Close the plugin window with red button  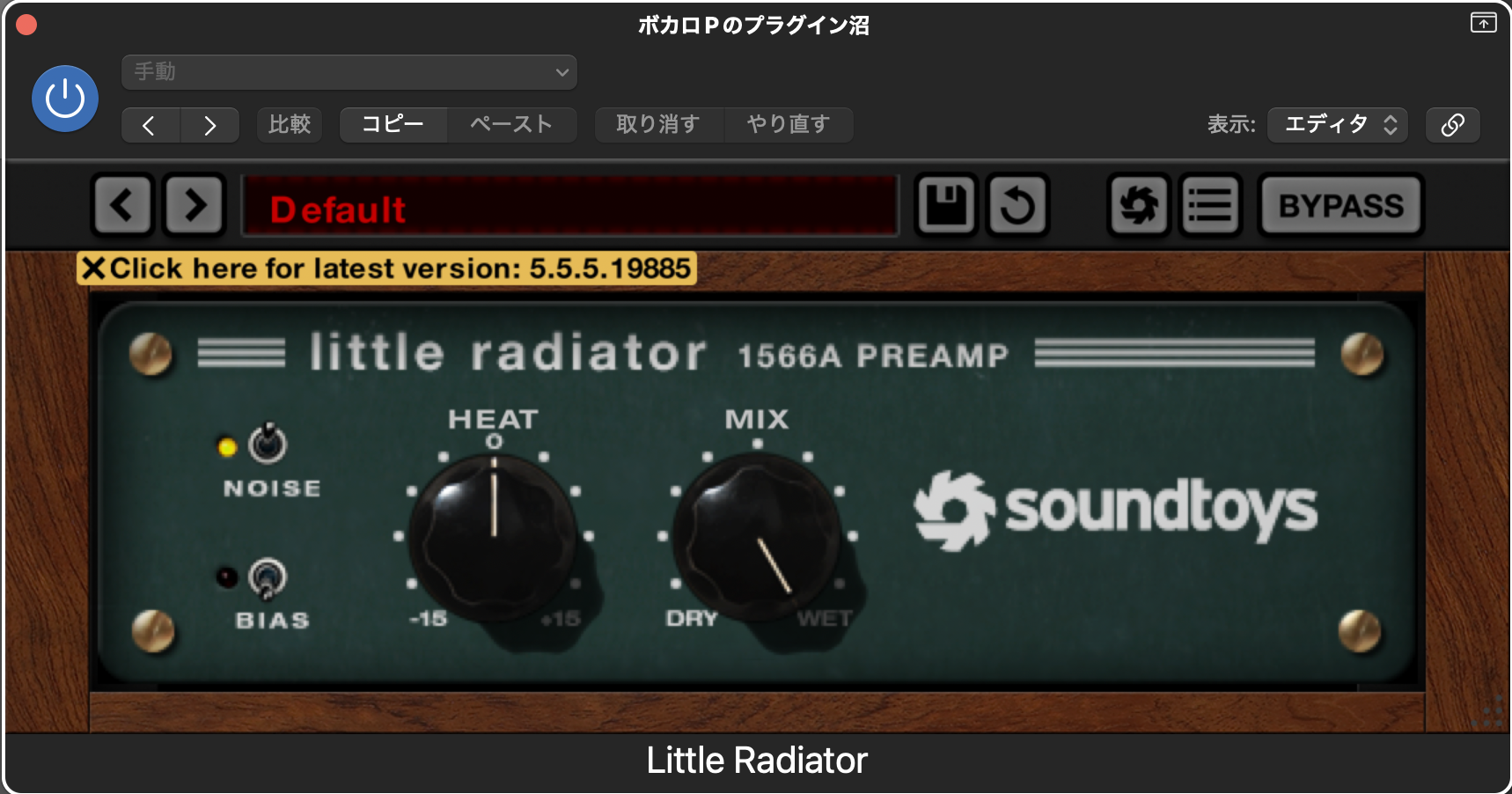(26, 25)
